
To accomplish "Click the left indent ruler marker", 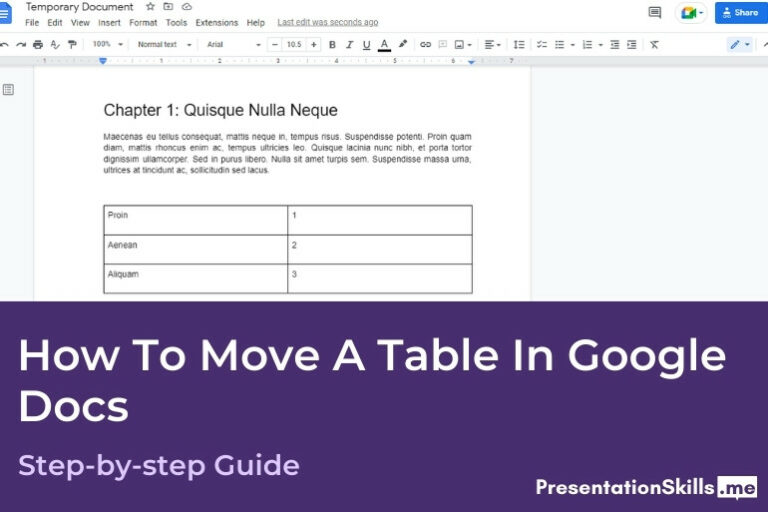I will pyautogui.click(x=103, y=61).
